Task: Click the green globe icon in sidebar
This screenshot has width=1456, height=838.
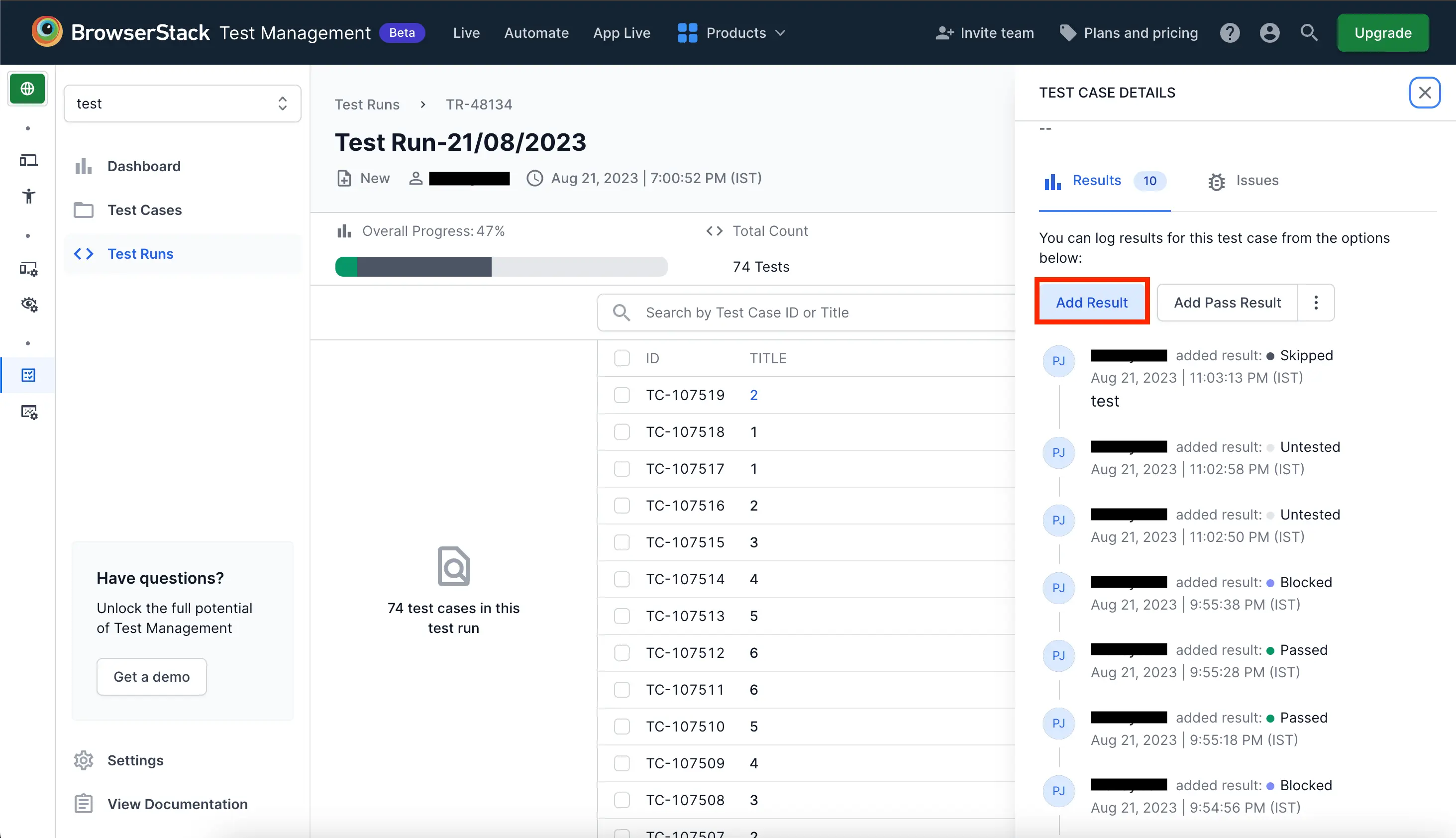Action: [x=27, y=89]
